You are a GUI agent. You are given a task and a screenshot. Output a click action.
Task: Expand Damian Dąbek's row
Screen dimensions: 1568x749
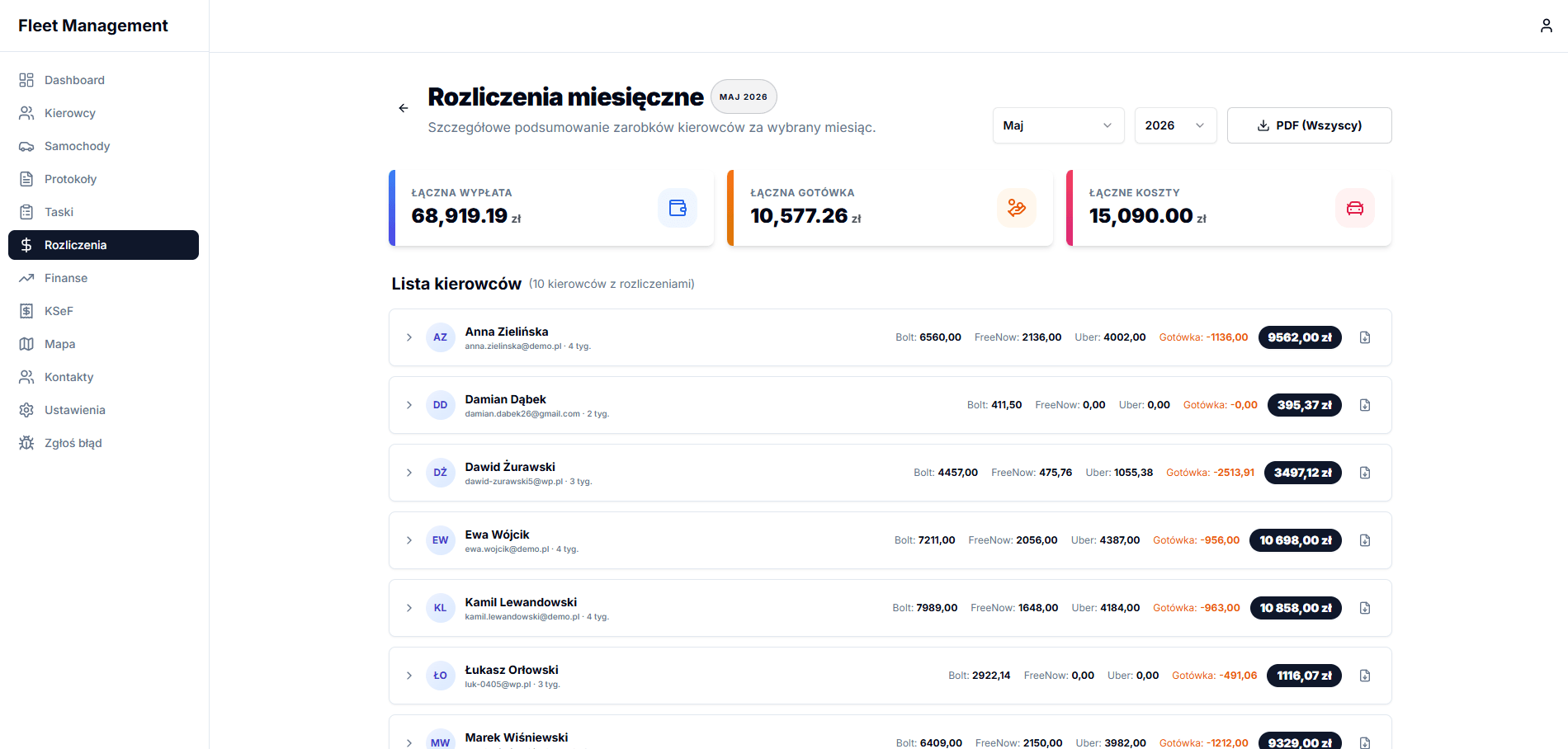tap(409, 405)
